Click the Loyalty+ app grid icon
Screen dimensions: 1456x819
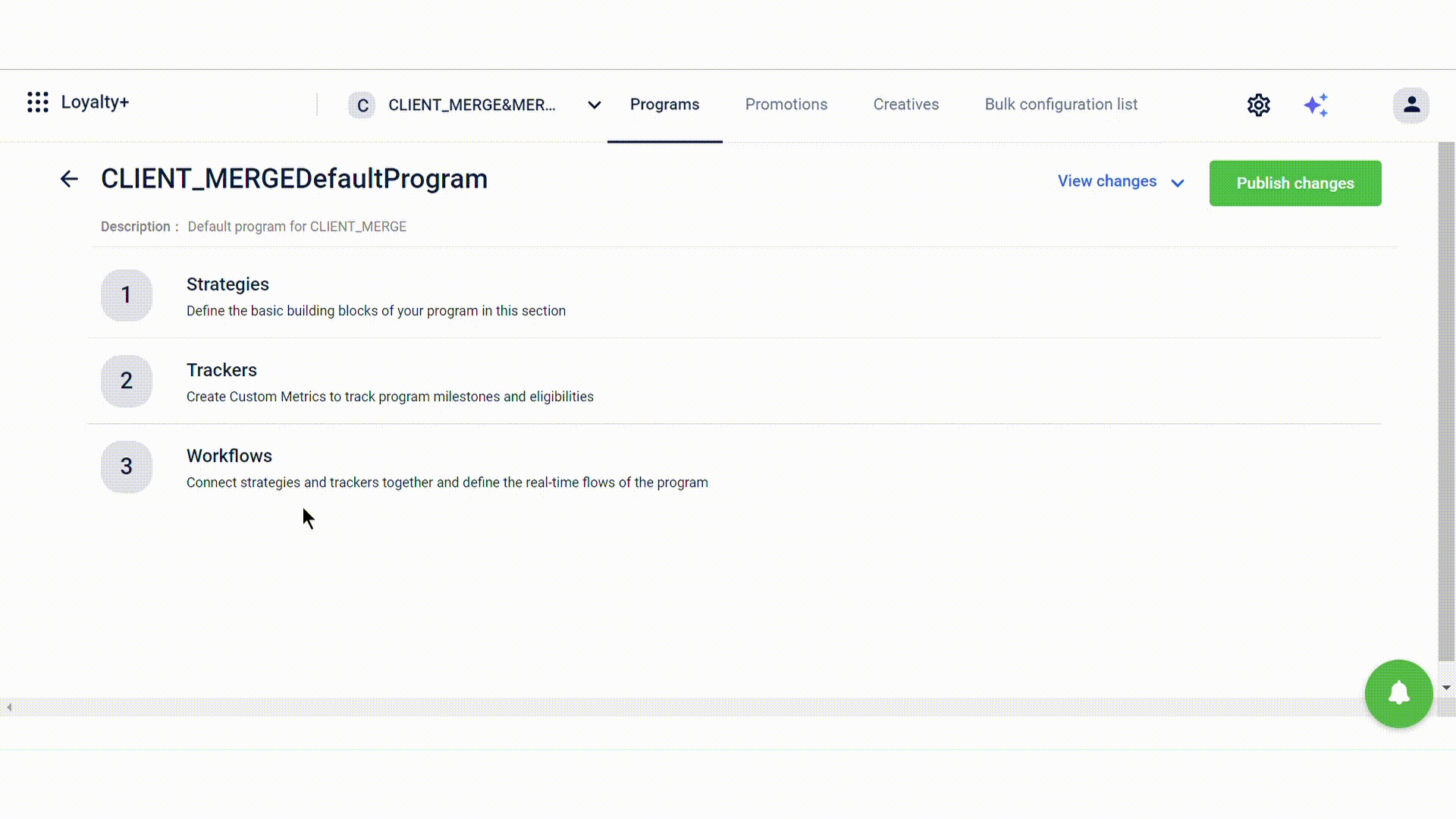[38, 102]
